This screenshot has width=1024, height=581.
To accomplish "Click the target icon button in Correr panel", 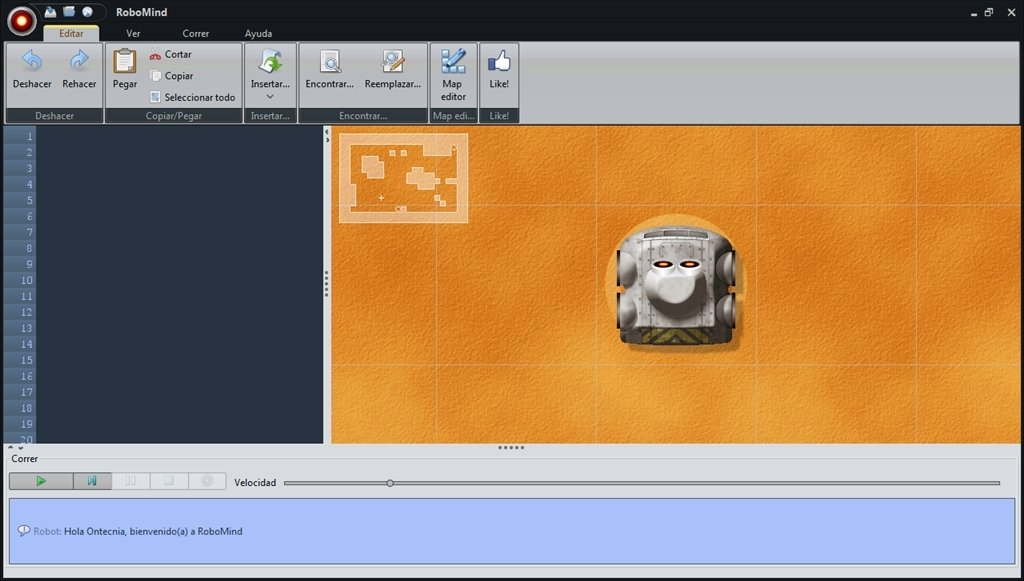I will point(207,481).
